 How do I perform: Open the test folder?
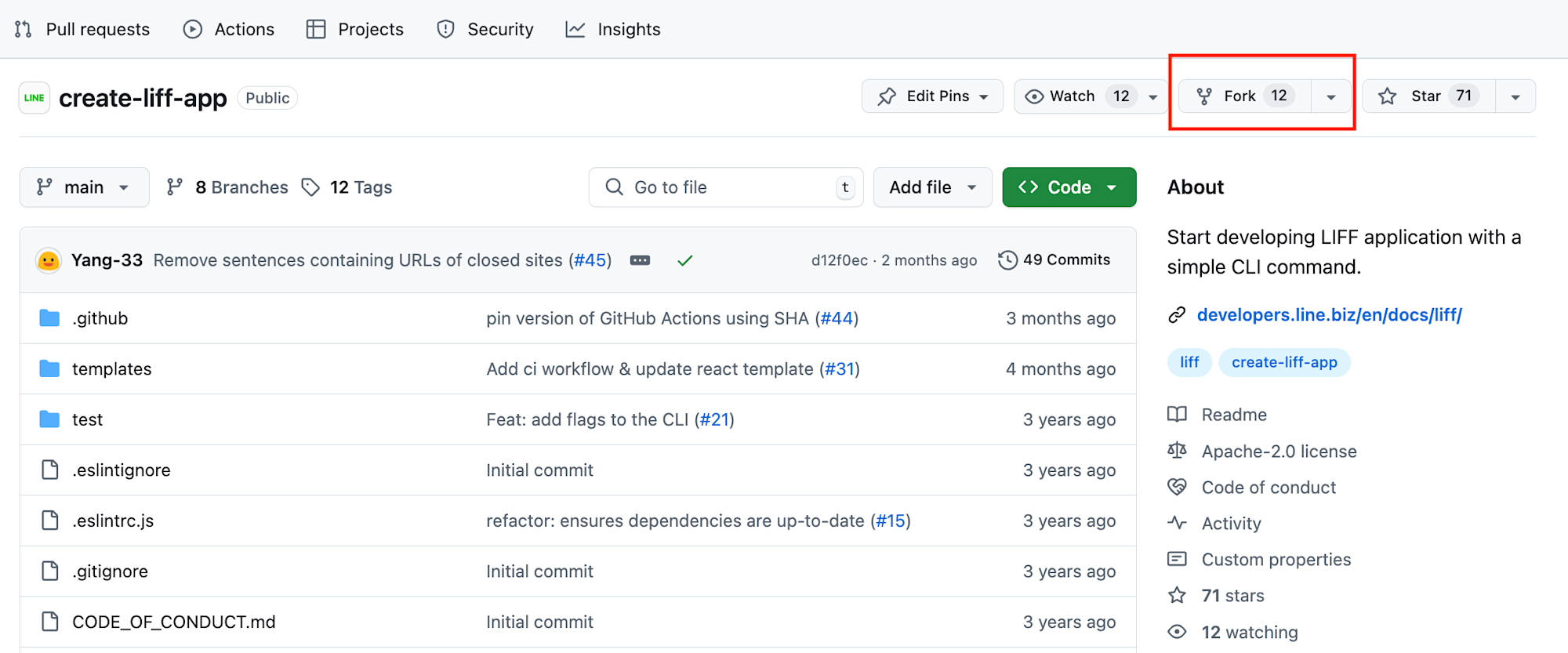[88, 419]
